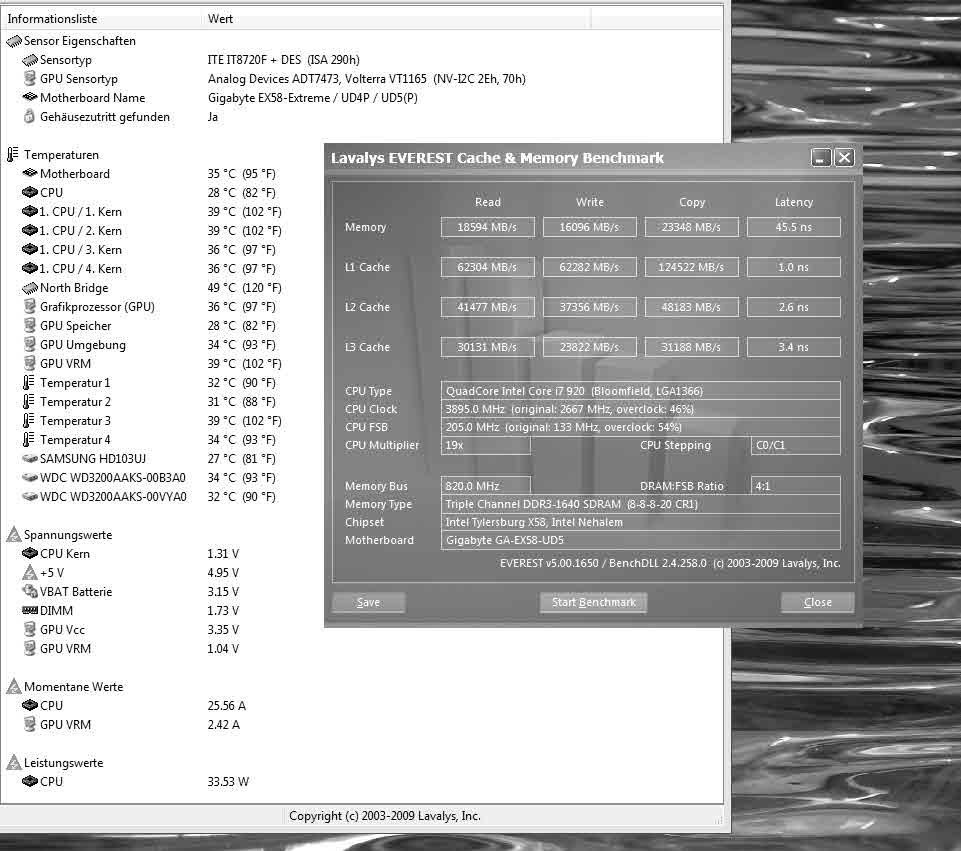This screenshot has width=961, height=851.
Task: Click the battery icon beside VBAT Batterie
Action: [29, 591]
